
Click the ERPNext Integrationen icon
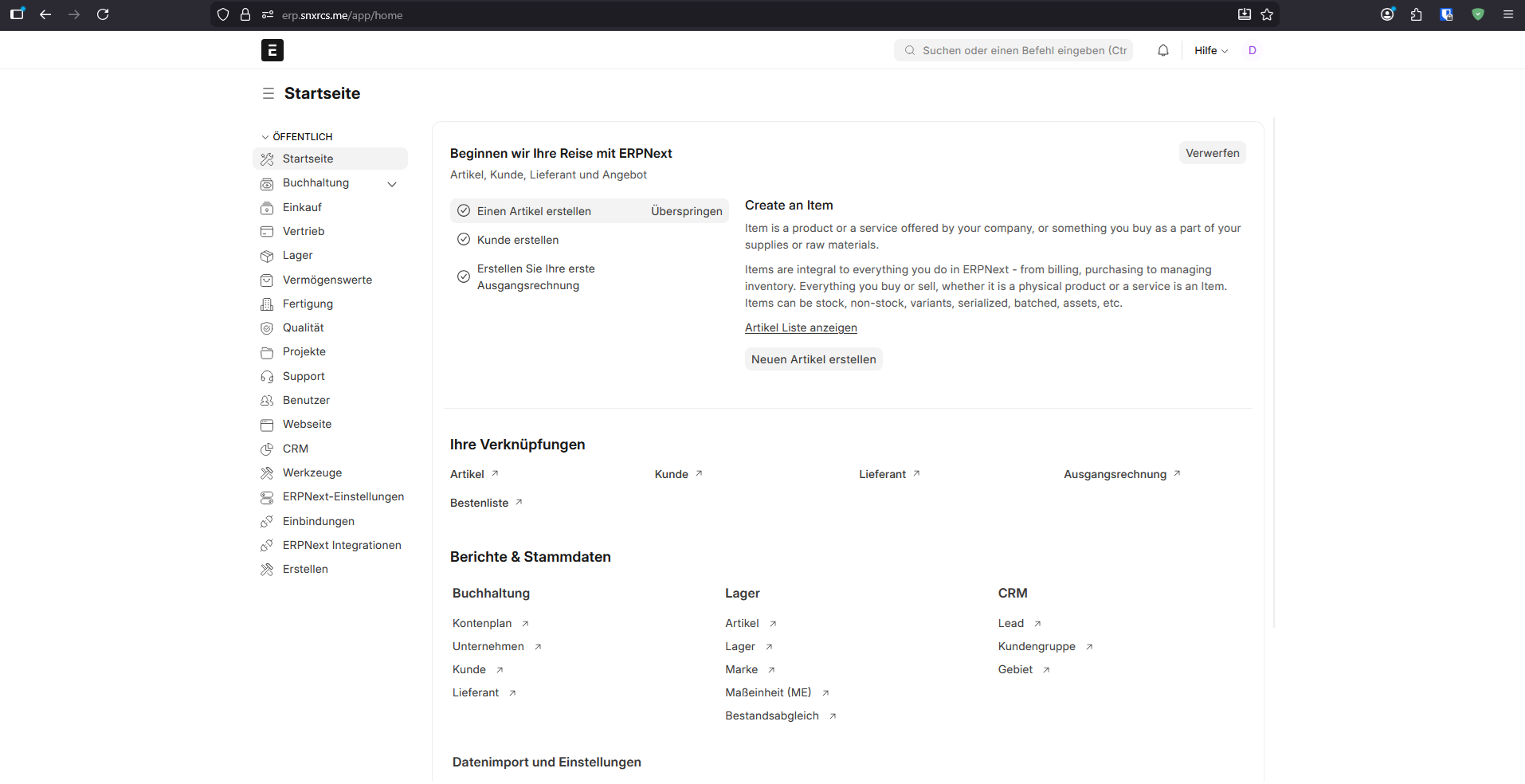(x=267, y=545)
